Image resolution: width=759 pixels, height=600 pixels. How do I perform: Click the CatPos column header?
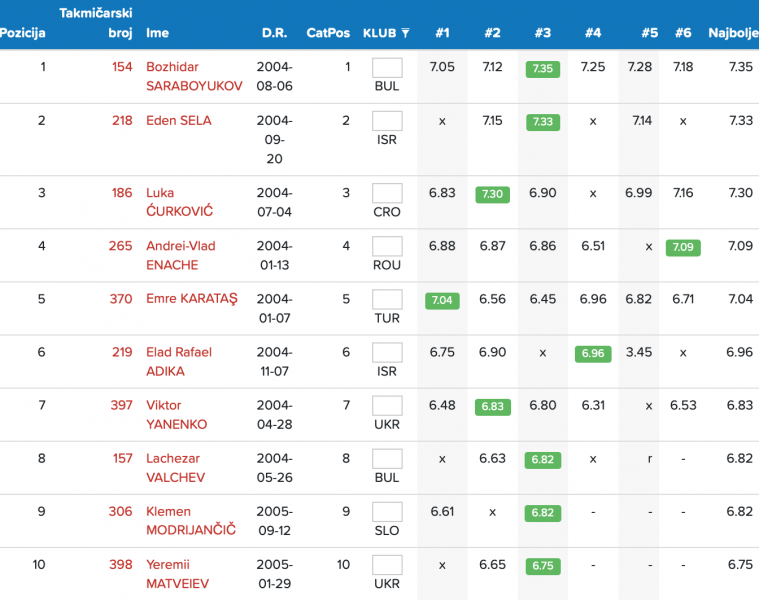tap(328, 33)
